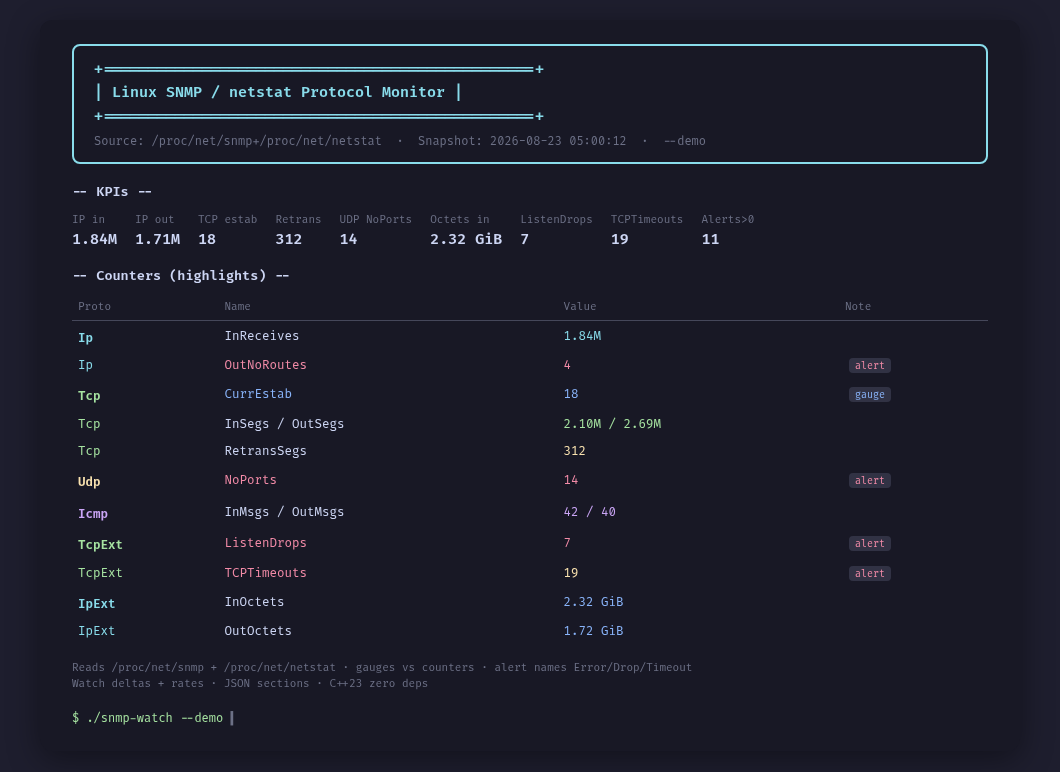Click the 'IP in' KPI value 1.84M
The height and width of the screenshot is (772, 1060).
point(95,239)
